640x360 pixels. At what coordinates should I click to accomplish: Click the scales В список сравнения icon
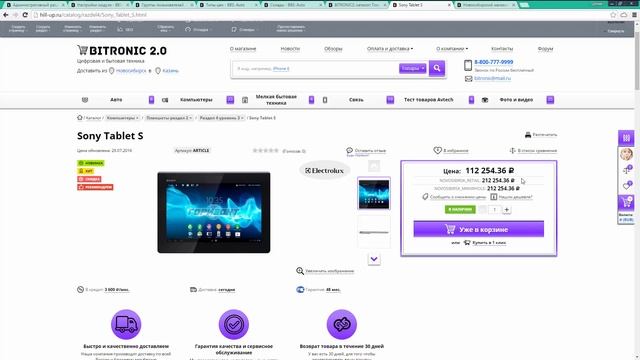[x=513, y=151]
